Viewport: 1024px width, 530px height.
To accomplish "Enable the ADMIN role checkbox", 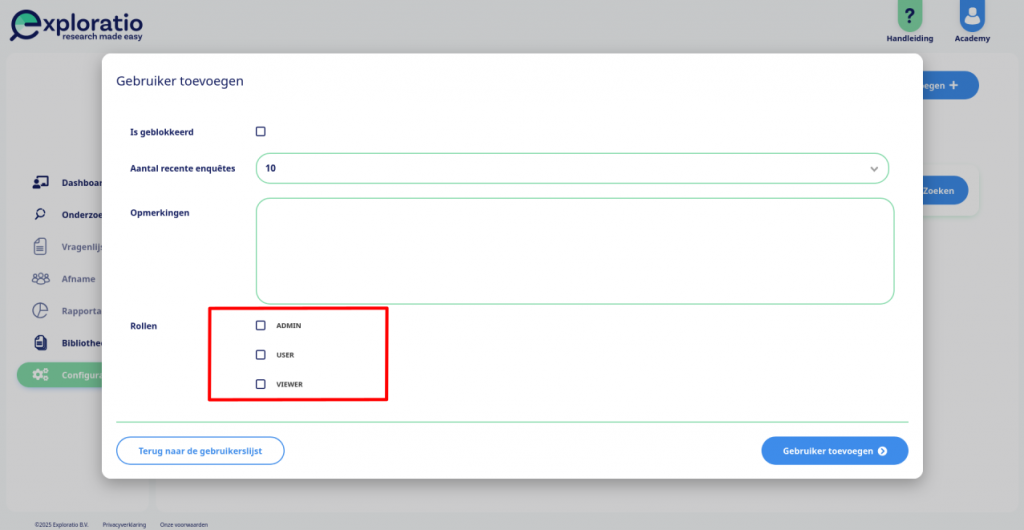I will 261,325.
